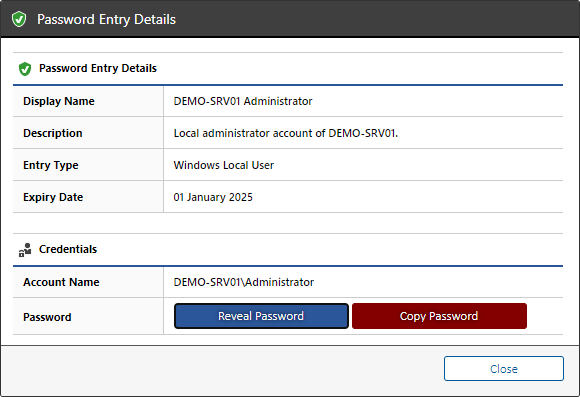Click the Credentials user-lock icon
Viewport: 580px width, 397px height.
[25, 250]
